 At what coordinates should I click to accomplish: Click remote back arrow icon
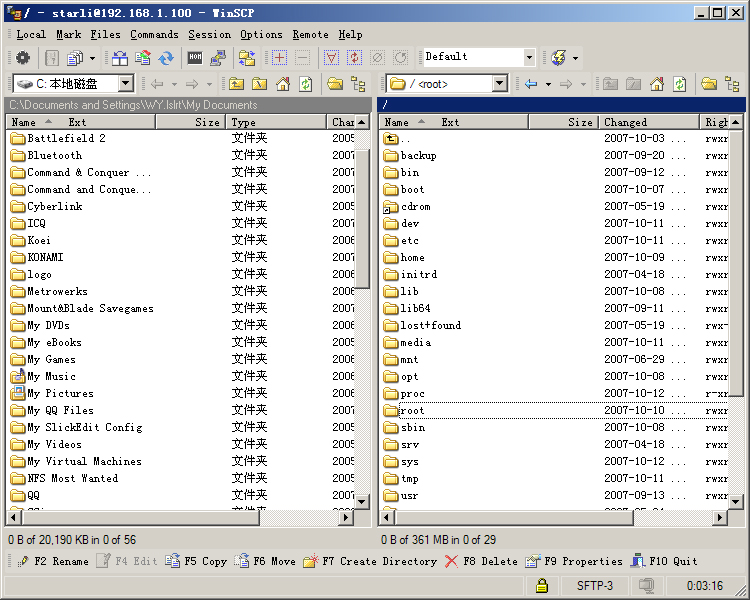[x=531, y=84]
